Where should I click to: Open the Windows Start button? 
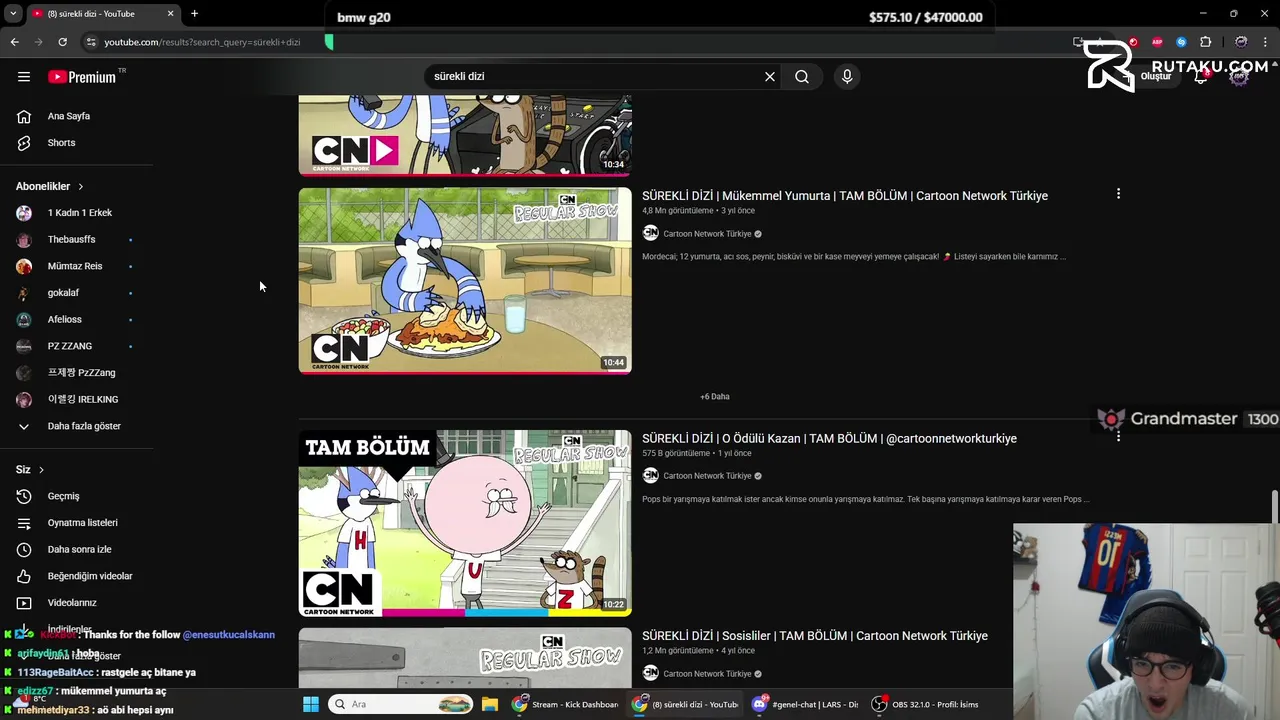tap(311, 704)
